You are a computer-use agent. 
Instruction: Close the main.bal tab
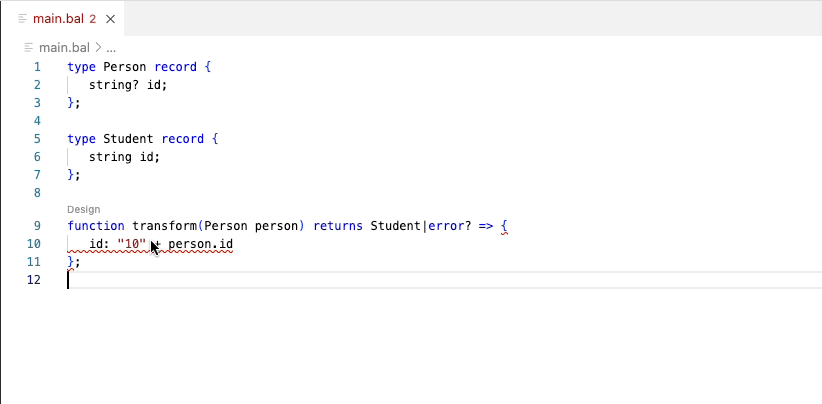110,19
